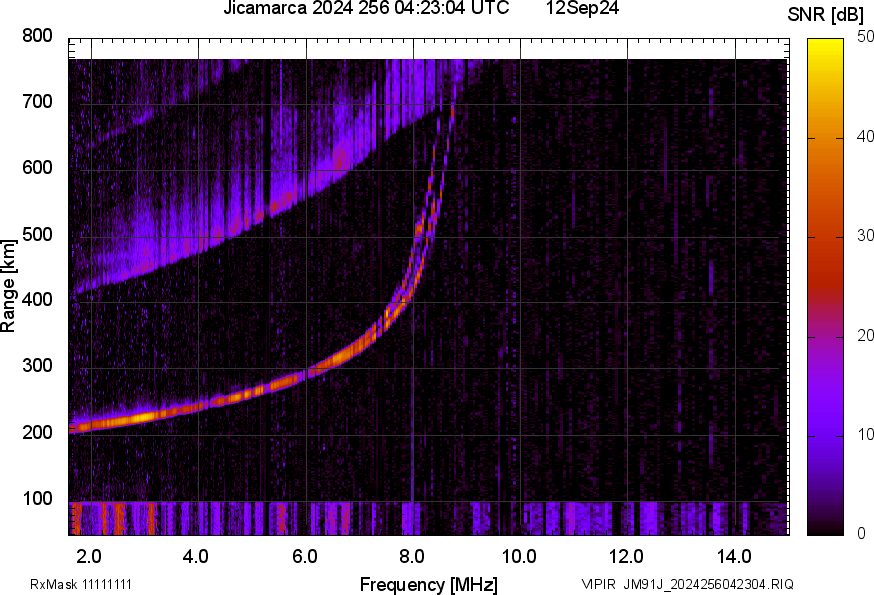This screenshot has height=595, width=874.
Task: Click the '12.0' frequency tick label
Action: click(627, 557)
